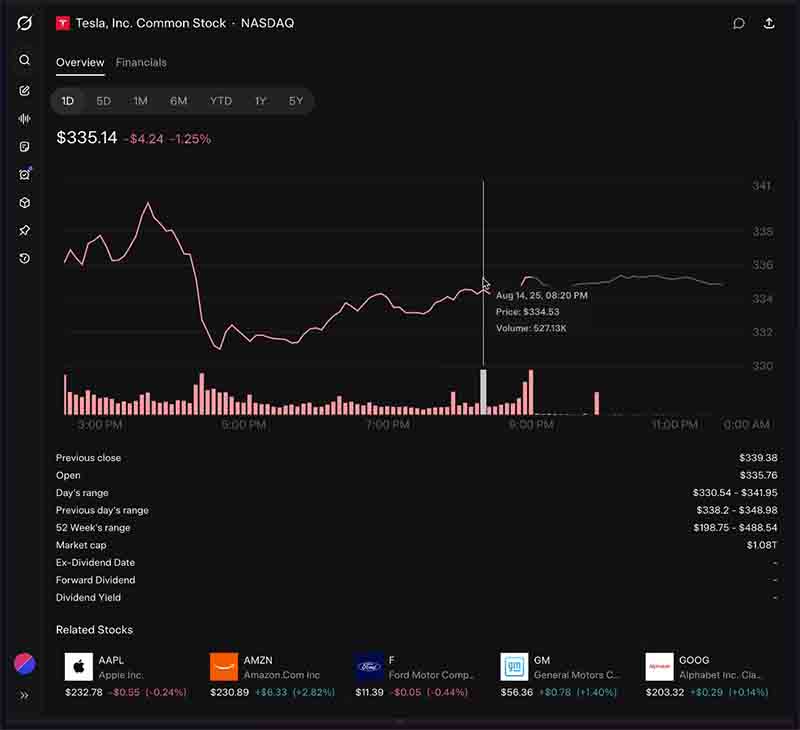Click the Previous close value $339.38
Viewport: 800px width, 730px height.
click(758, 458)
